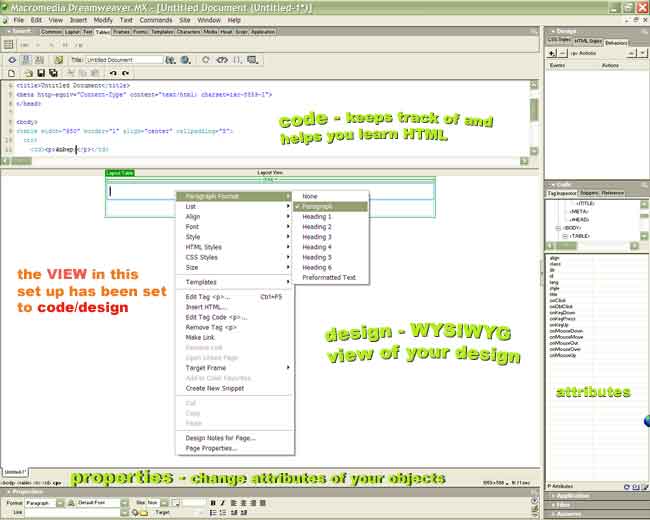
Task: Click the Bold formatting button
Action: [x=212, y=502]
